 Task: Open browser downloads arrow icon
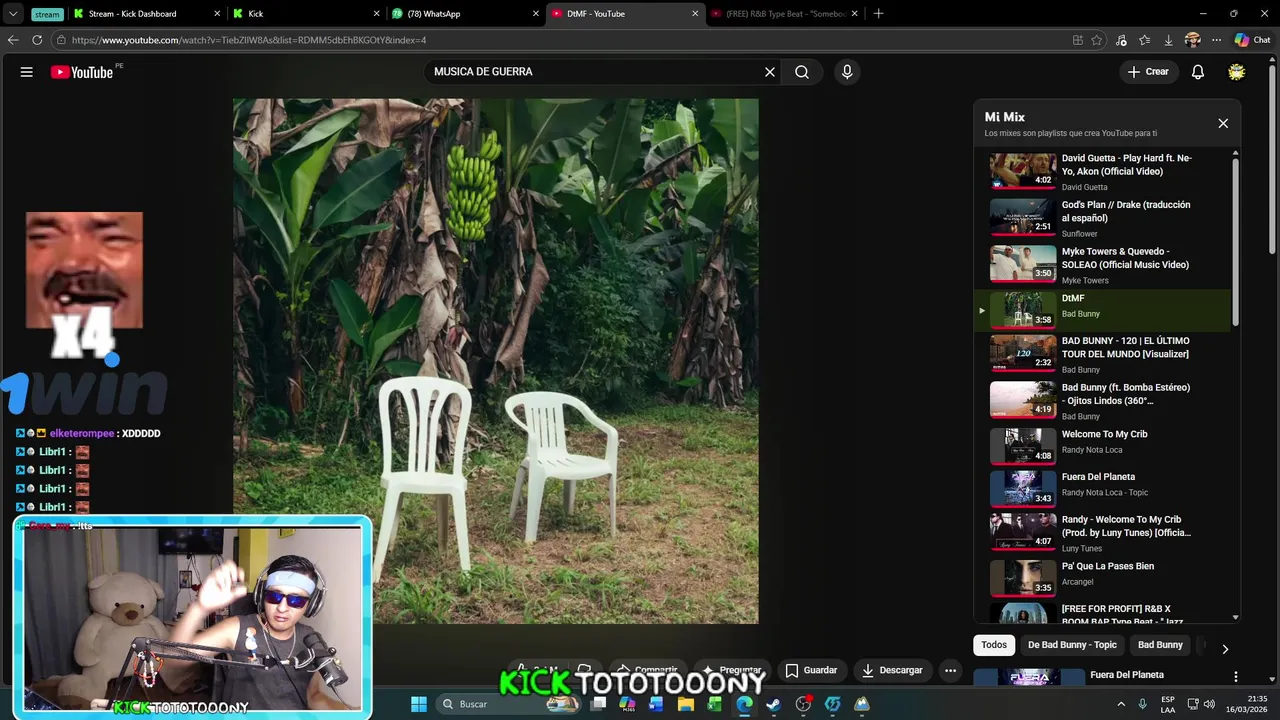pyautogui.click(x=1168, y=40)
